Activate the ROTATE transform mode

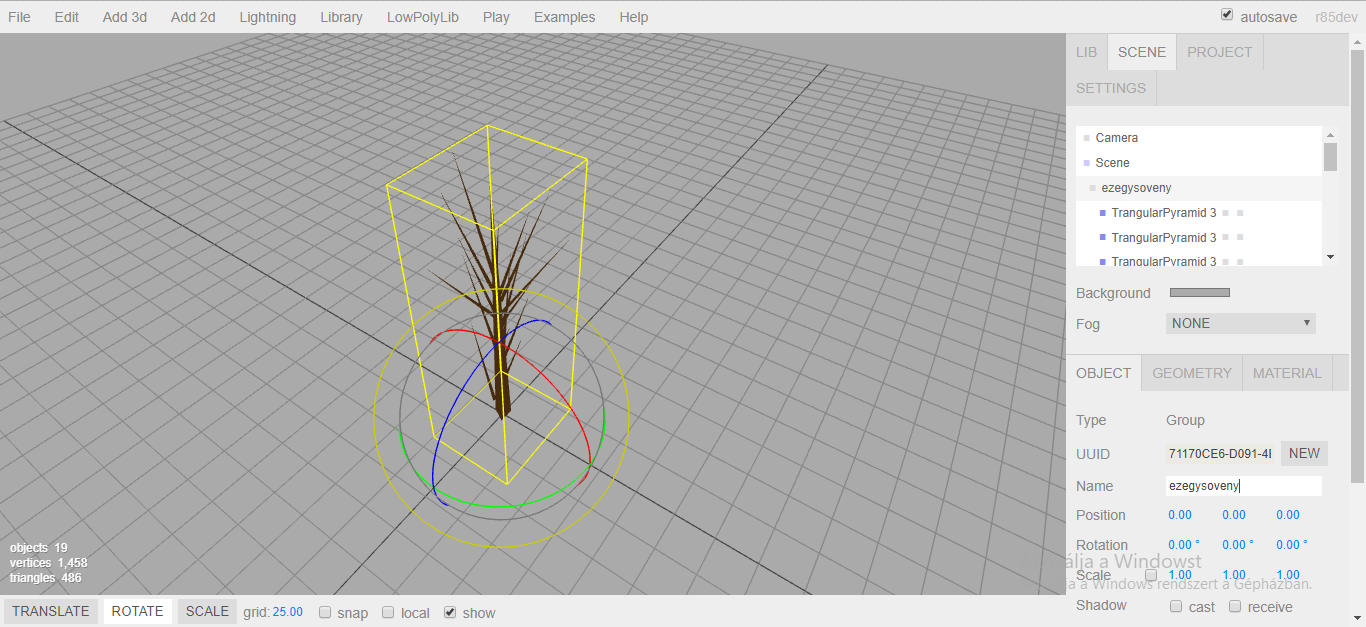tap(137, 611)
